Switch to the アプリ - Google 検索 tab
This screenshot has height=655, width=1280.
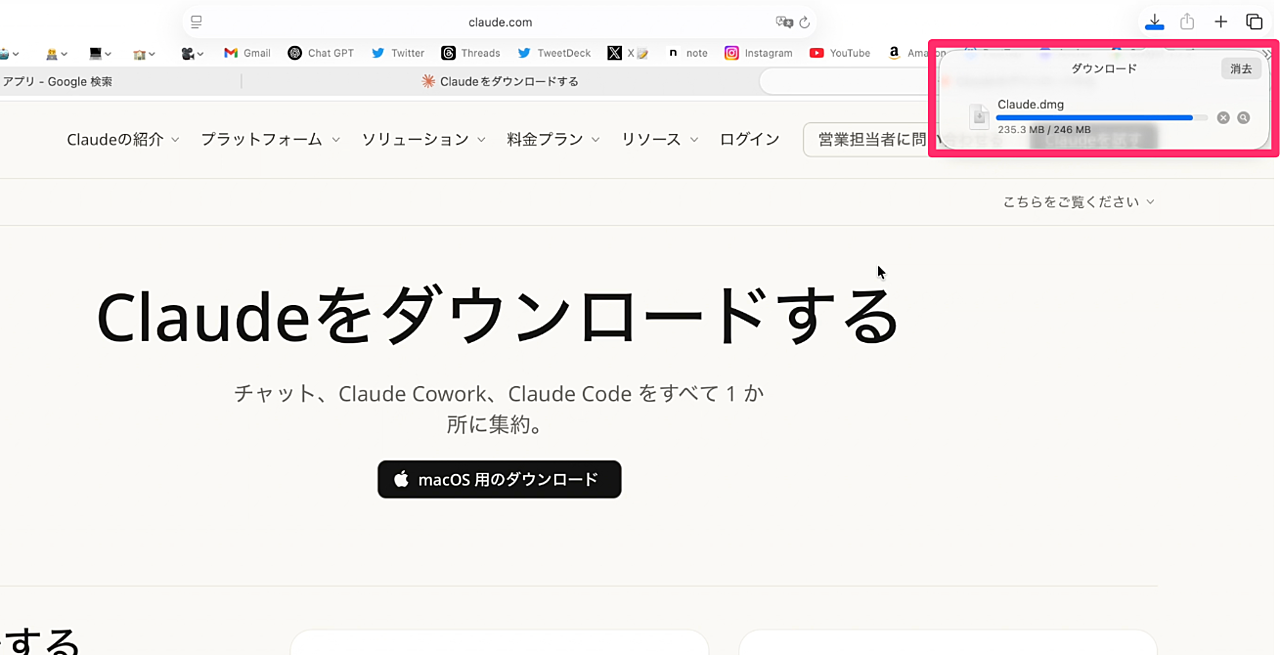(x=58, y=82)
